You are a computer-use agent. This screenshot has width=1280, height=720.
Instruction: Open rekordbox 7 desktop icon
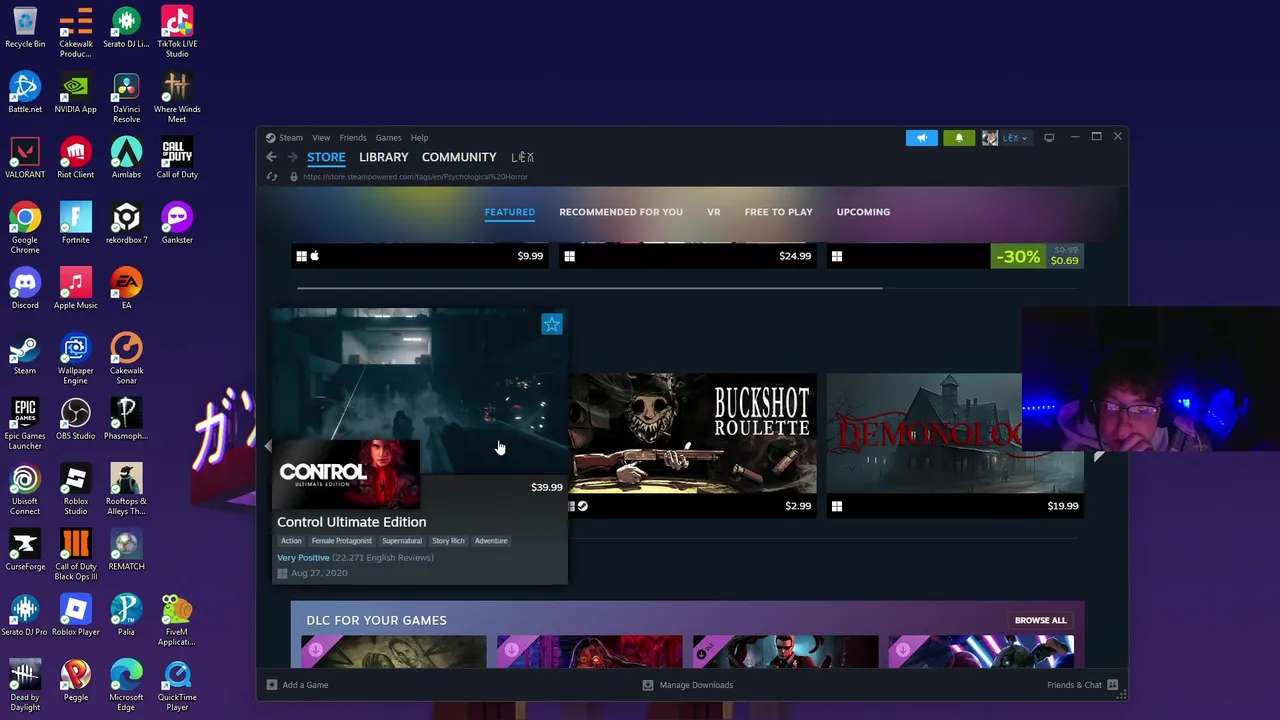click(126, 224)
